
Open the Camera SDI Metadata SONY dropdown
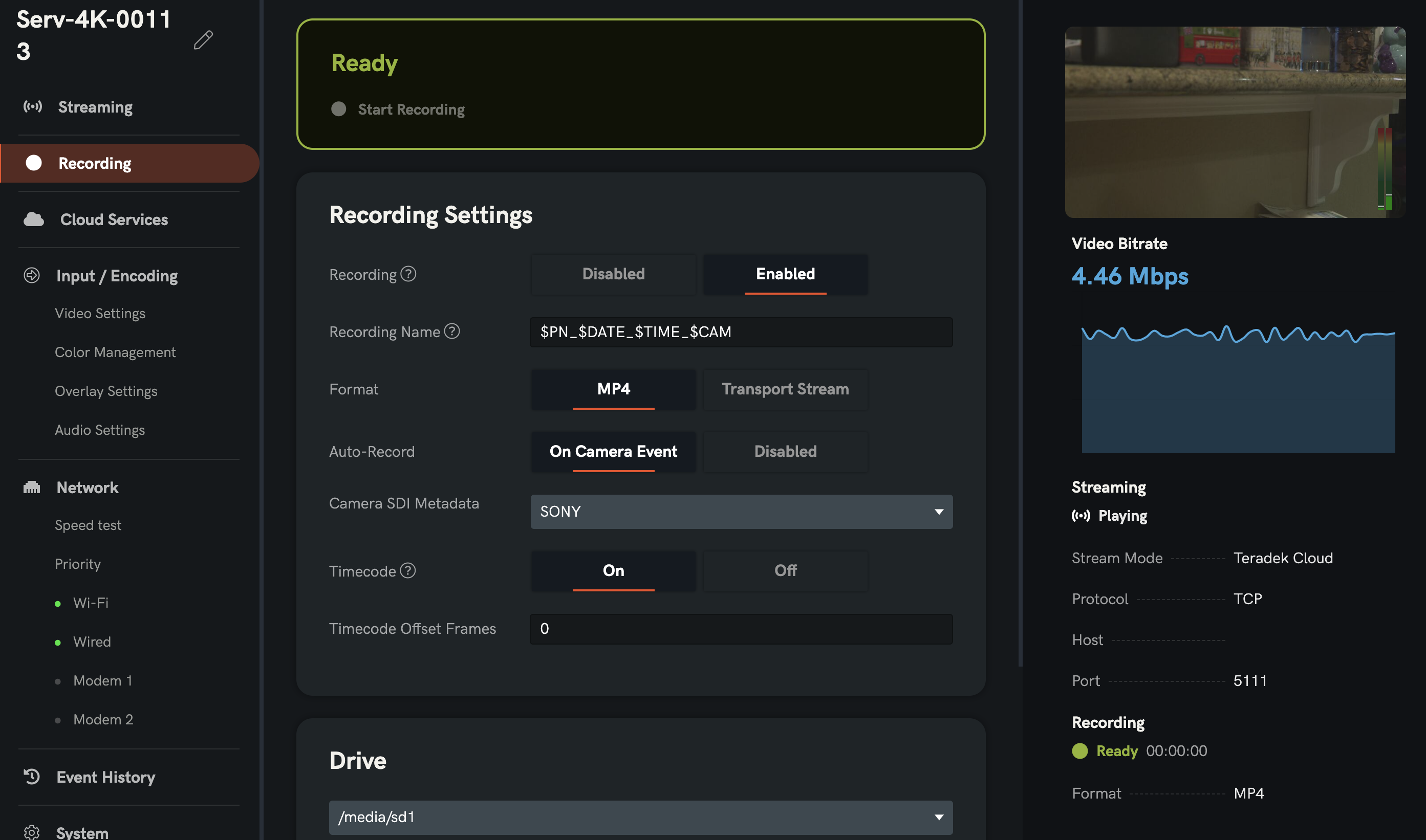pos(741,512)
